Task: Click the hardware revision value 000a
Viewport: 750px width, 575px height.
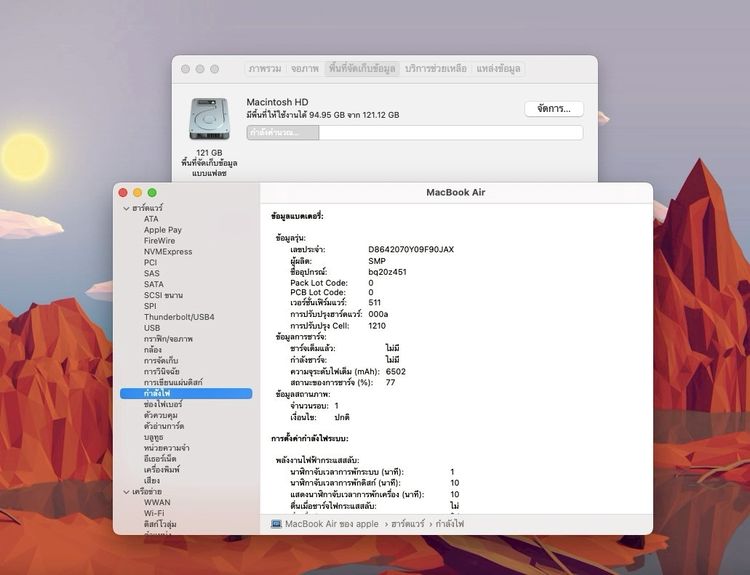Action: click(378, 314)
